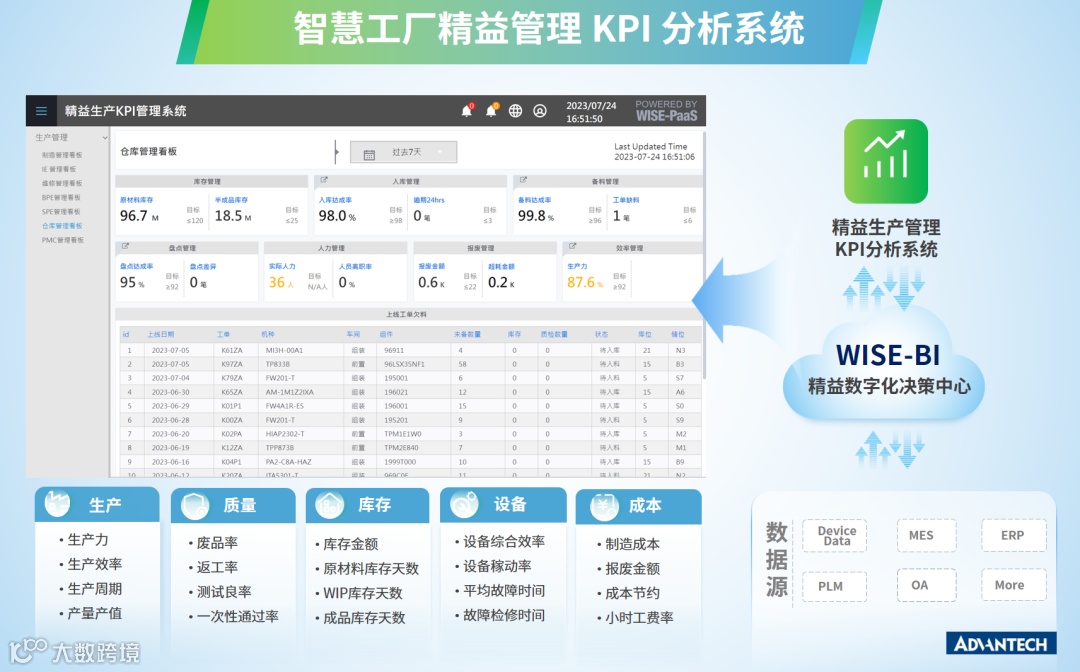Open external link icon of 入库管理 panel

coord(324,180)
